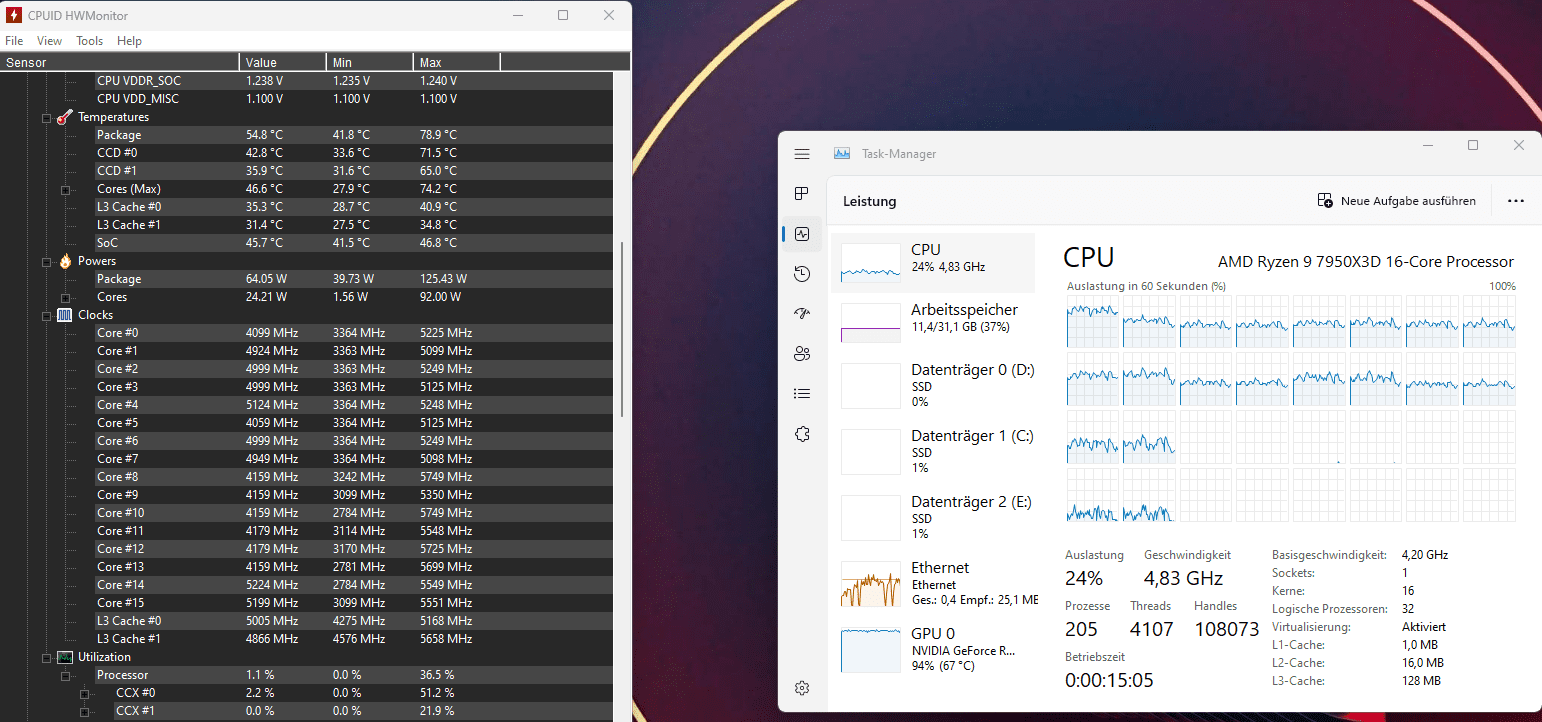Select the CPU VDD_MISC voltage row

(354, 99)
